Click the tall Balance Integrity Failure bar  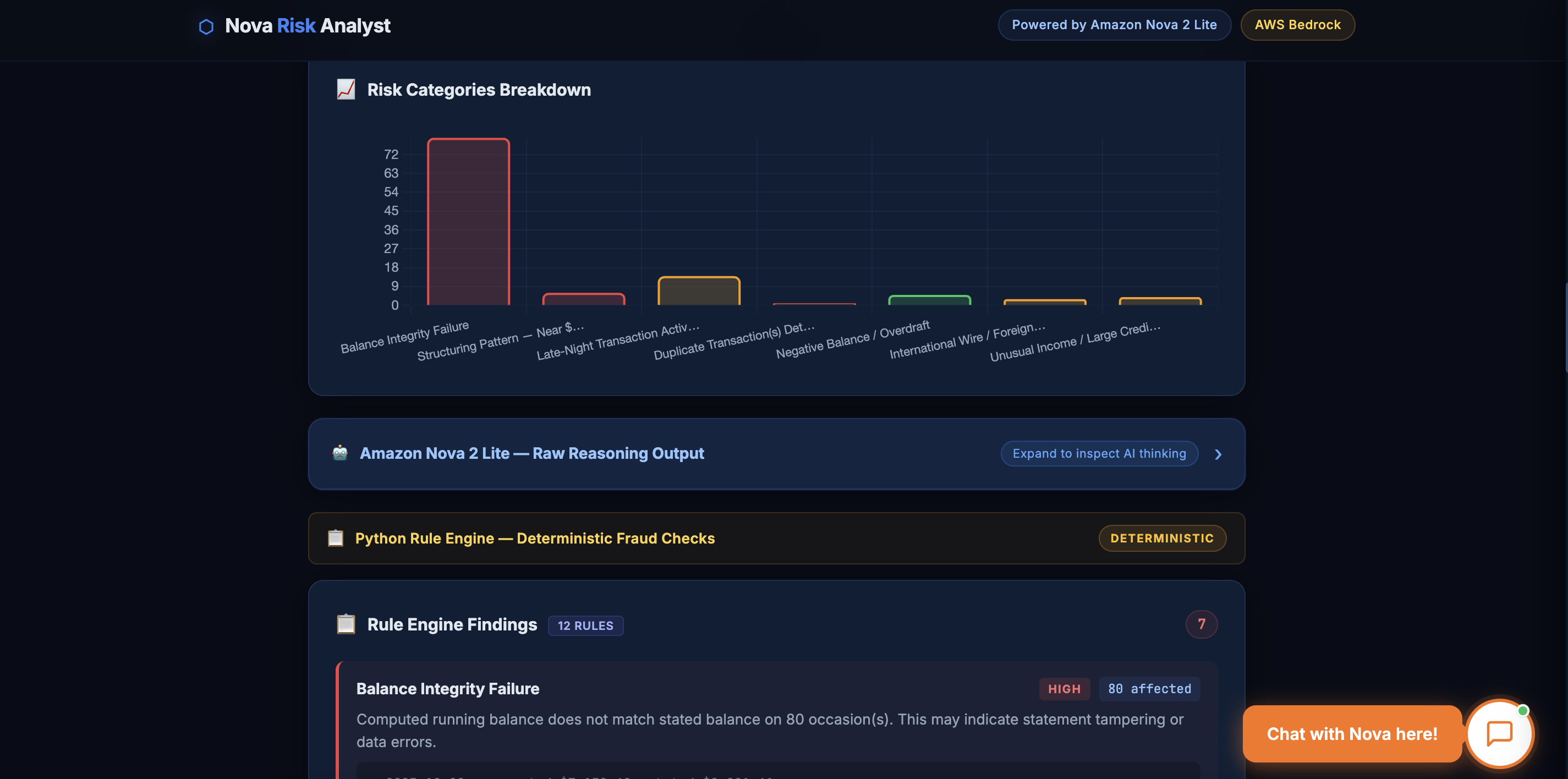468,222
